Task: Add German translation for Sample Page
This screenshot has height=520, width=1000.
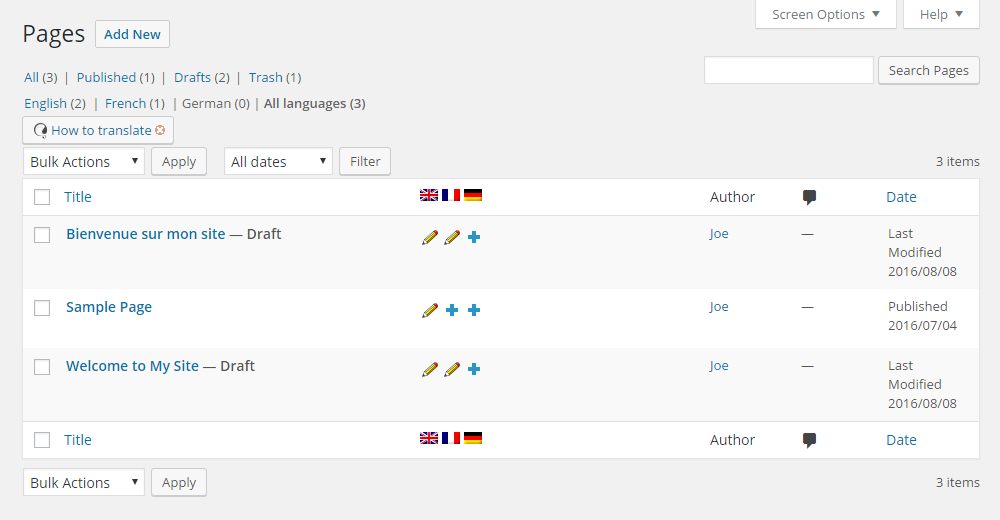Action: [x=474, y=310]
